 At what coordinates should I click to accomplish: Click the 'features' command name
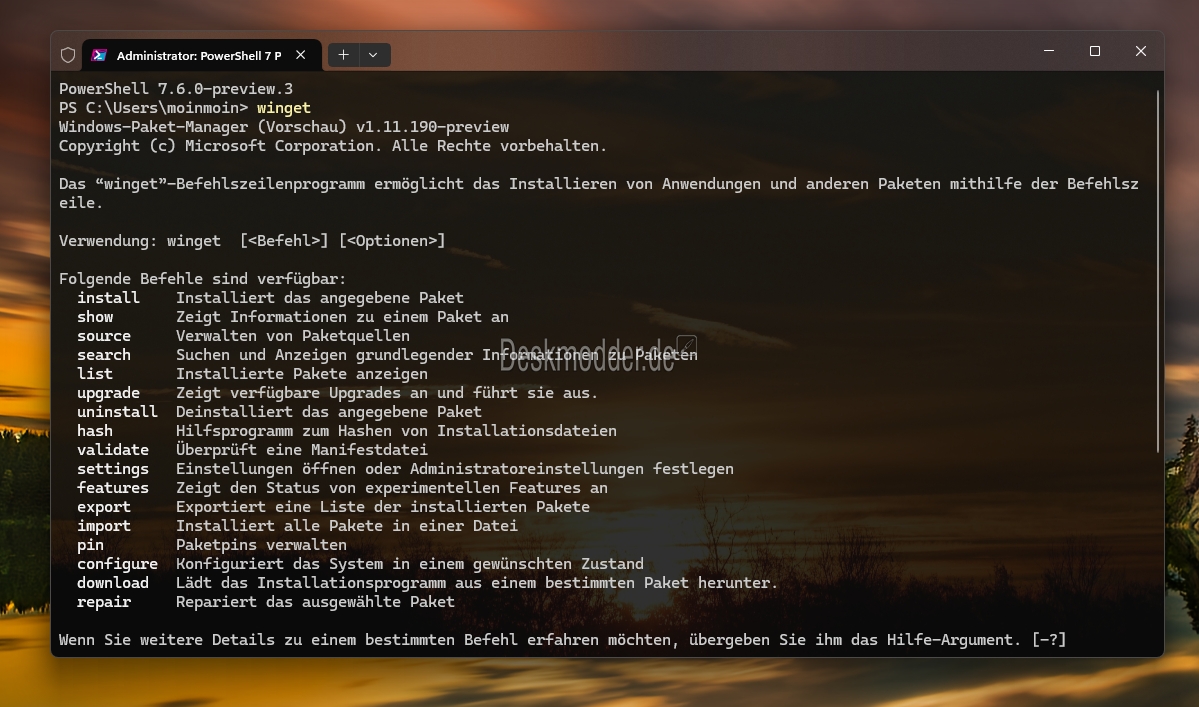pos(112,488)
